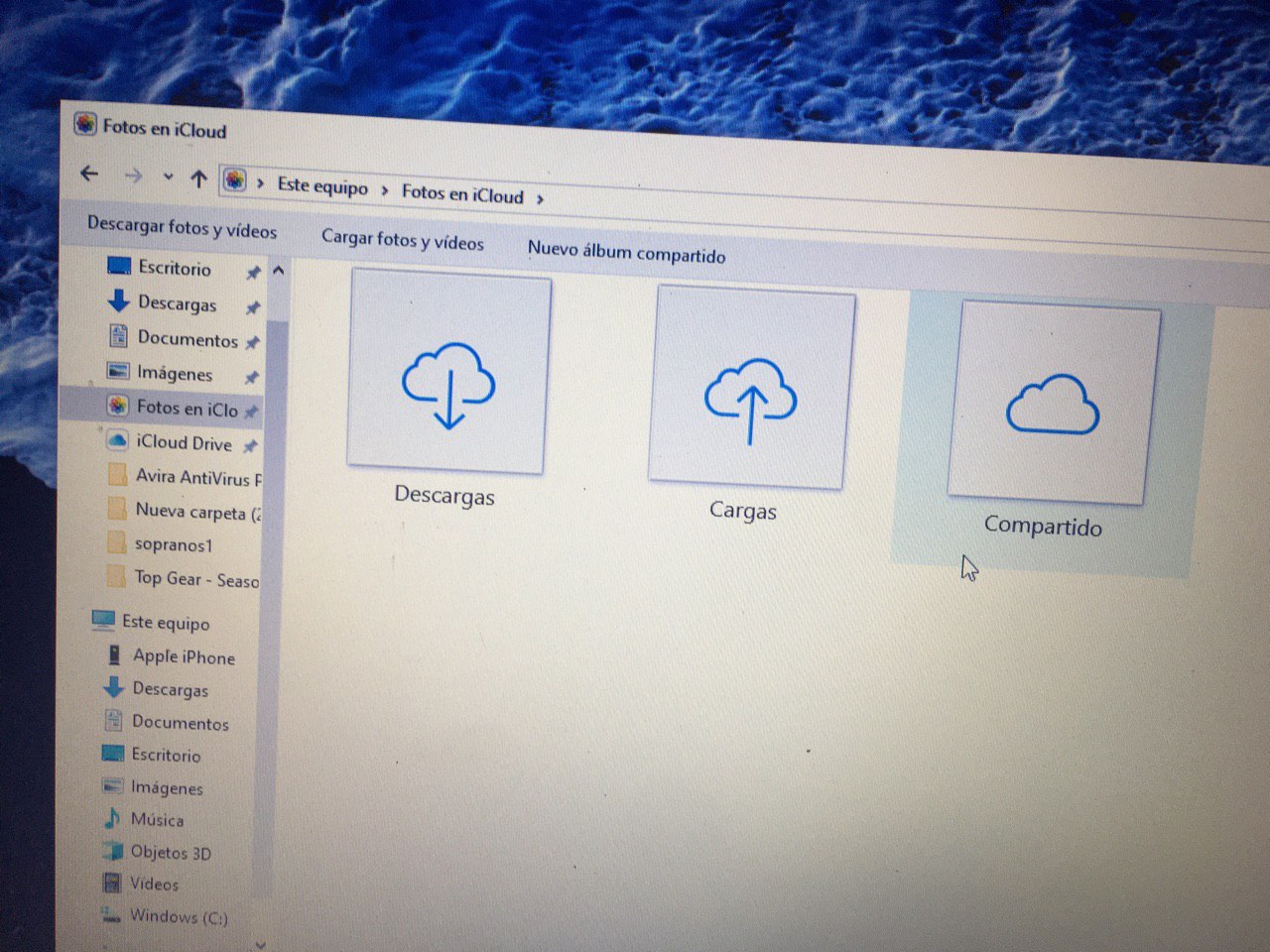Open recent locations dropdown arrow
The height and width of the screenshot is (952, 1270).
[x=168, y=178]
